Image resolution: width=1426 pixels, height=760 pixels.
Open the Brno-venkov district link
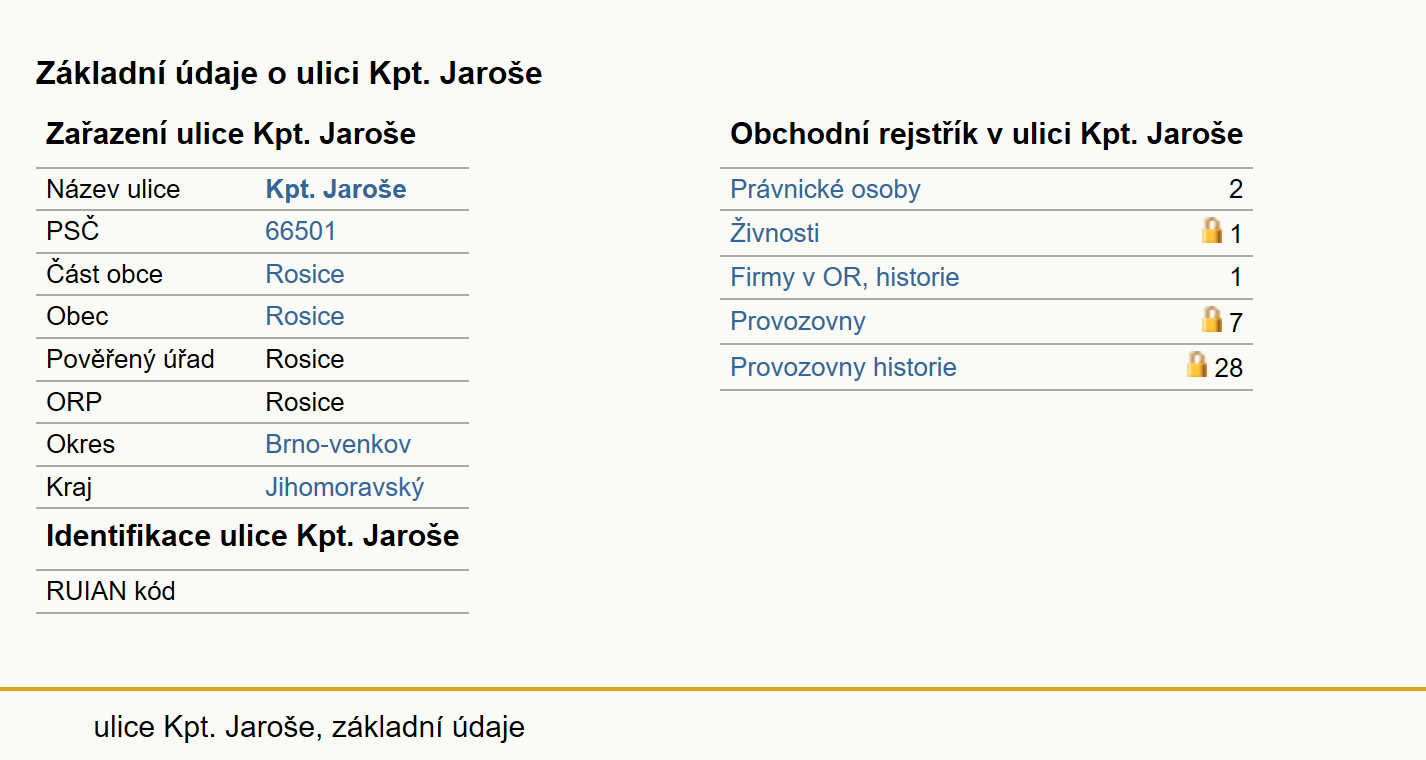(x=338, y=444)
